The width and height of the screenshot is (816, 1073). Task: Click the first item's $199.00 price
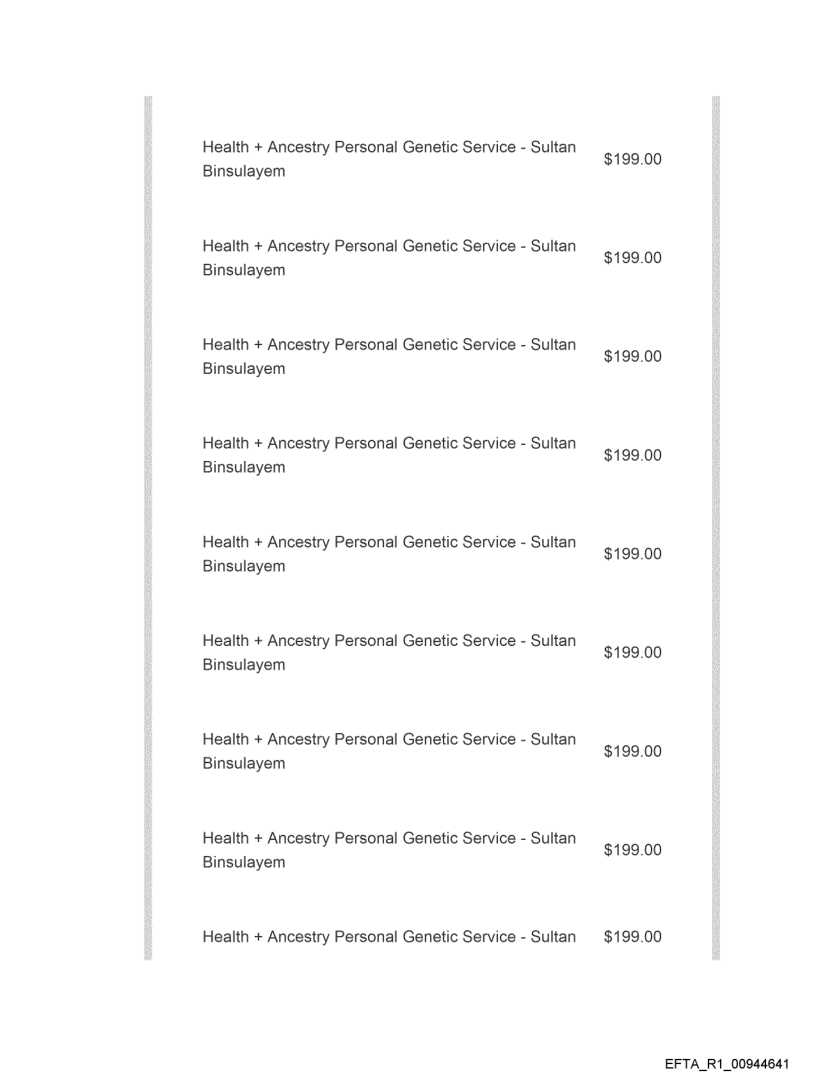633,160
